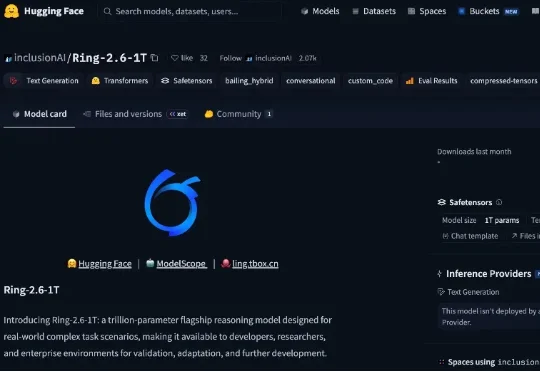This screenshot has width=540, height=372.
Task: Click the Hugging Face emoji logo
Action: click(x=11, y=11)
